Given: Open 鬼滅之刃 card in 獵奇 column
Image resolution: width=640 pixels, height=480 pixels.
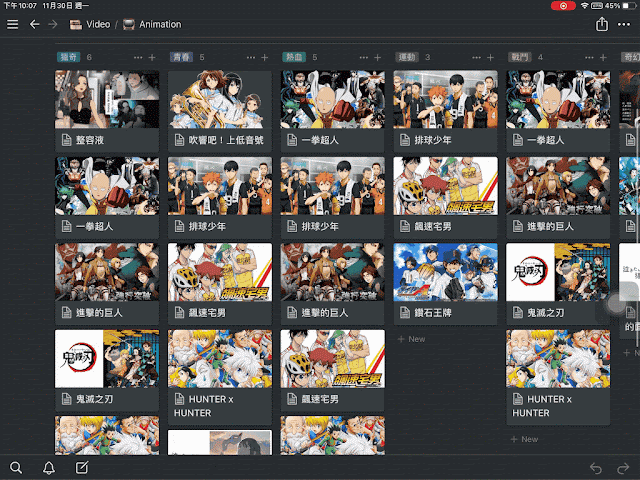Looking at the screenshot, I should pyautogui.click(x=107, y=371).
